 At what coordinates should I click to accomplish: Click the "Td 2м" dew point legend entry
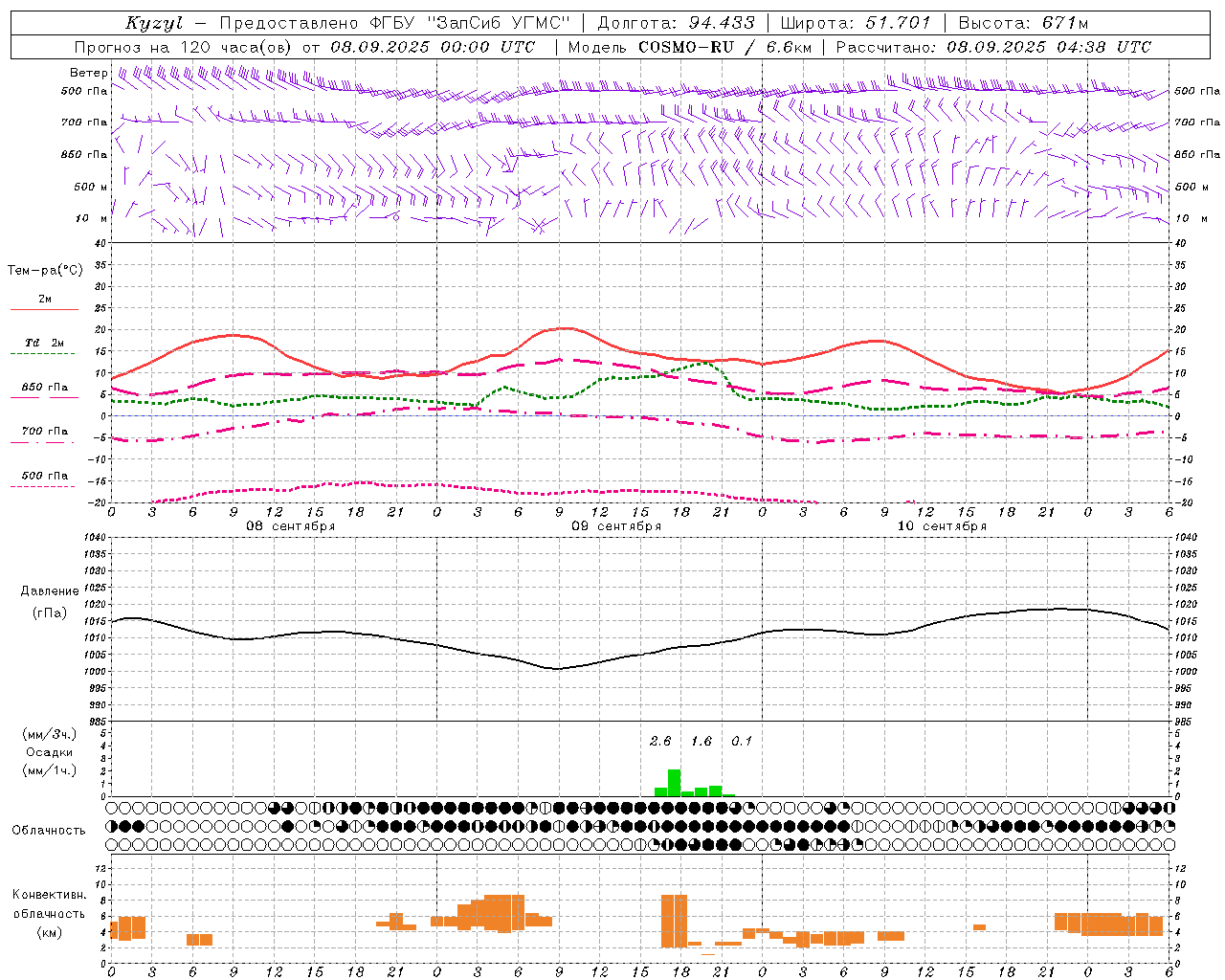click(x=45, y=343)
